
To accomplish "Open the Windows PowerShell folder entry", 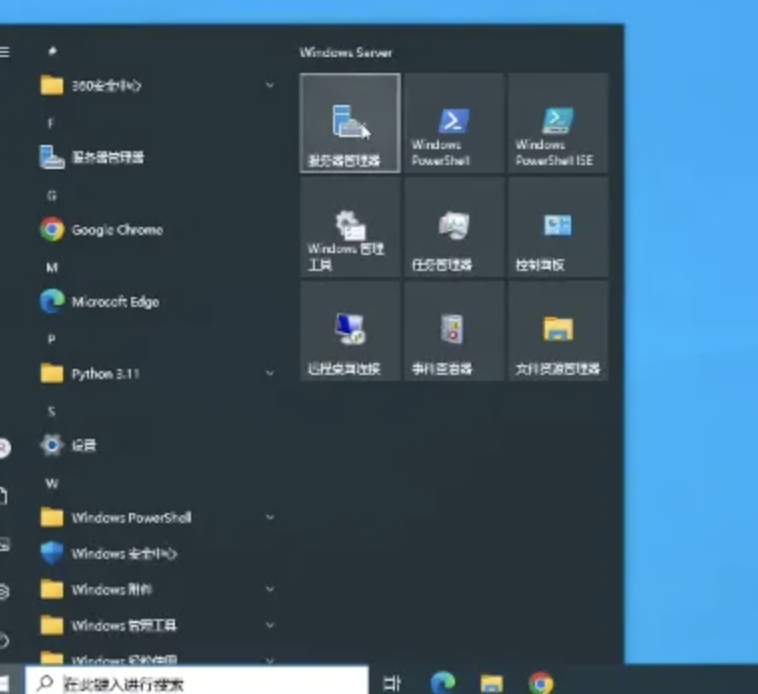I will pyautogui.click(x=157, y=517).
